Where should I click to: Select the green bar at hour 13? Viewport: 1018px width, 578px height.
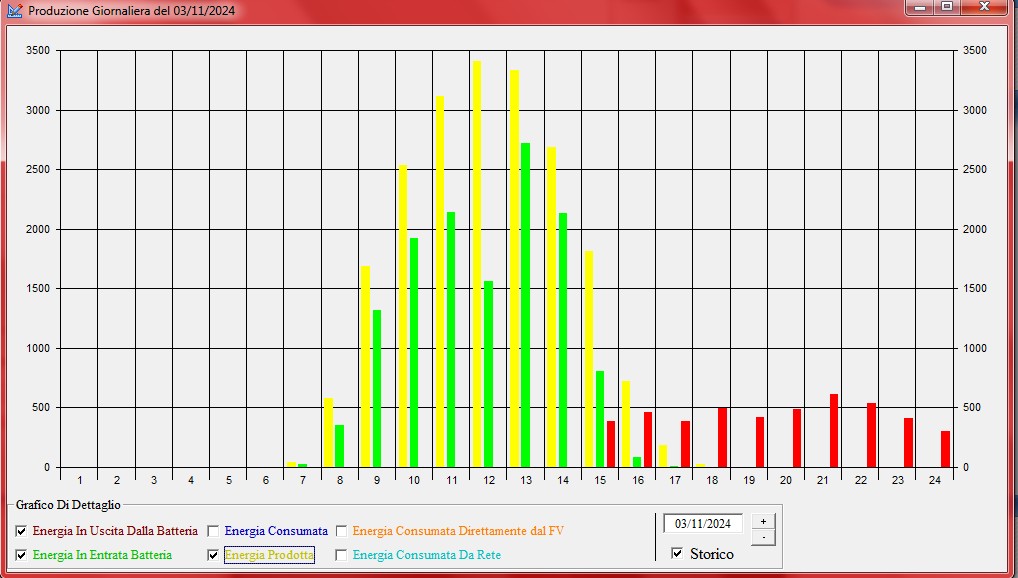click(526, 305)
